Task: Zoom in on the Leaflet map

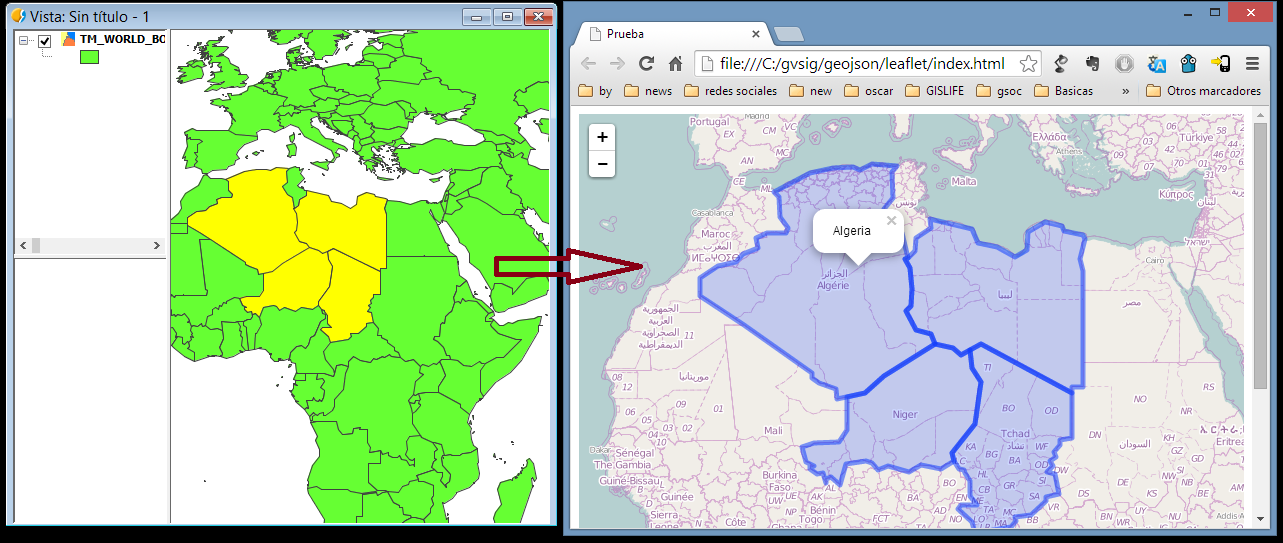Action: 602,137
